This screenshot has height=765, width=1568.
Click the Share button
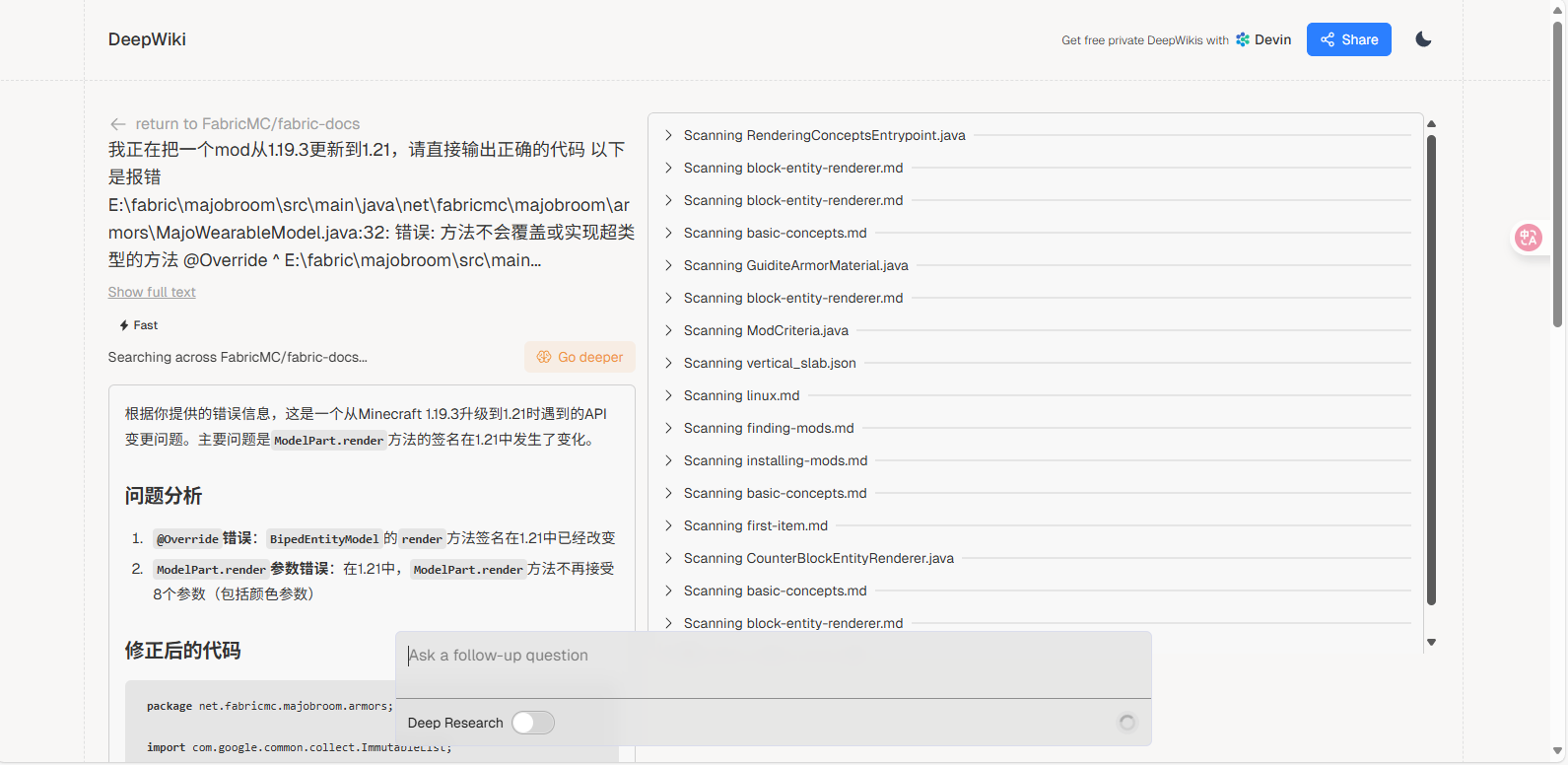[x=1348, y=39]
